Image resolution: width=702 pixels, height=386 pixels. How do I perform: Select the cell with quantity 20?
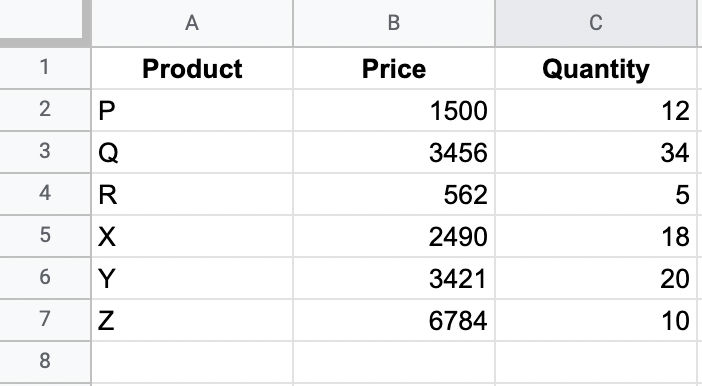pos(596,278)
